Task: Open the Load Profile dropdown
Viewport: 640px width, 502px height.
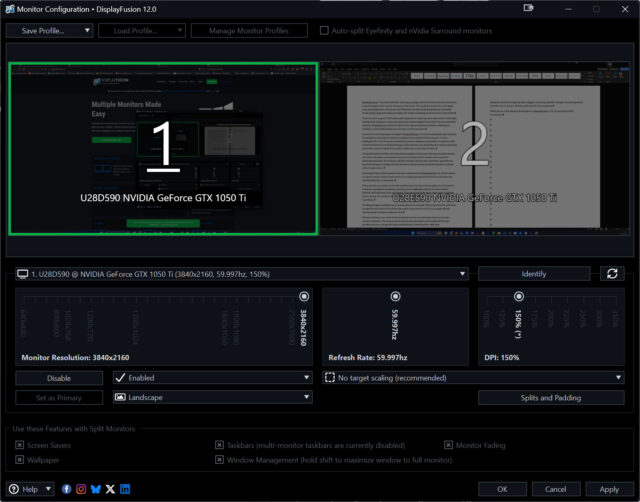Action: pyautogui.click(x=142, y=31)
